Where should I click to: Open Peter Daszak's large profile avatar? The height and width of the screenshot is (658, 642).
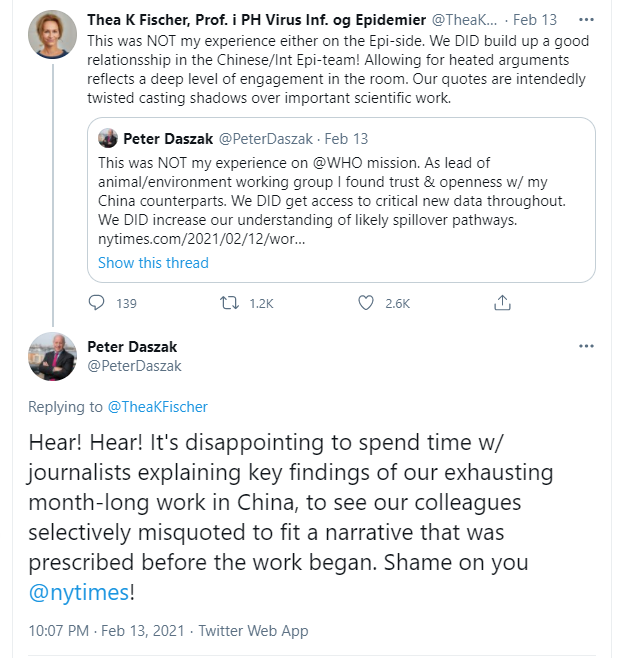point(52,357)
